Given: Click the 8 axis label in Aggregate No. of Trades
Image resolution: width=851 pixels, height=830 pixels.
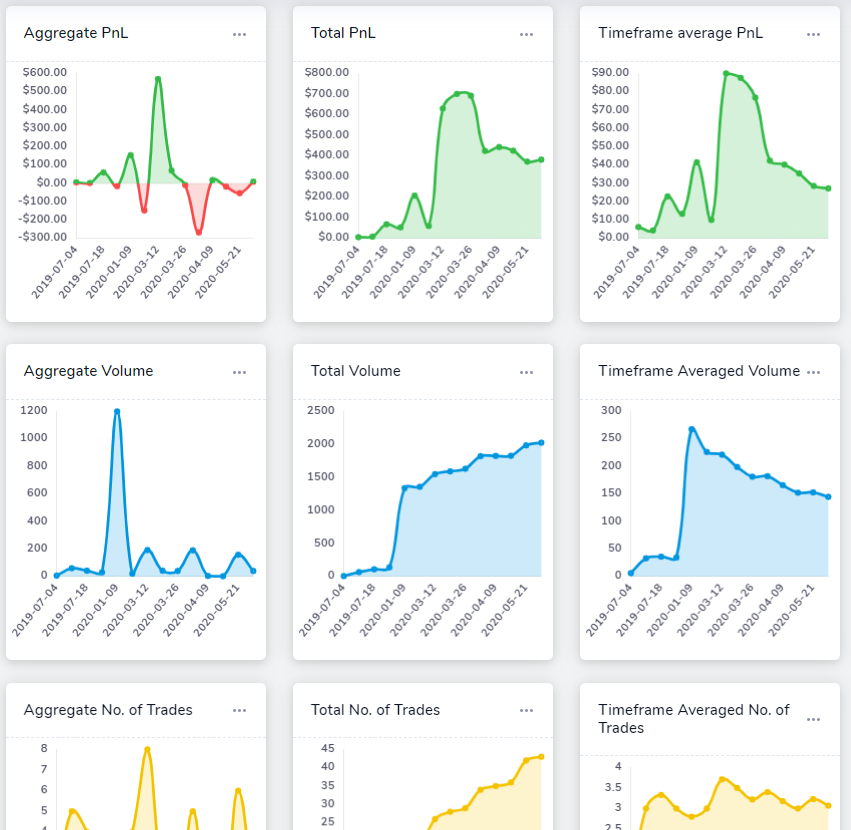Looking at the screenshot, I should pos(44,749).
